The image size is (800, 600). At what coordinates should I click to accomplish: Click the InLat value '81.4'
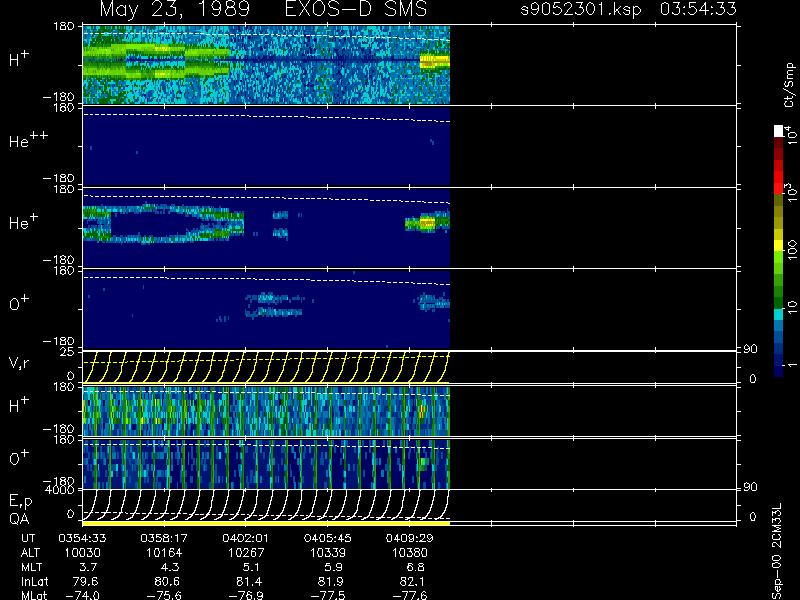[x=249, y=581]
